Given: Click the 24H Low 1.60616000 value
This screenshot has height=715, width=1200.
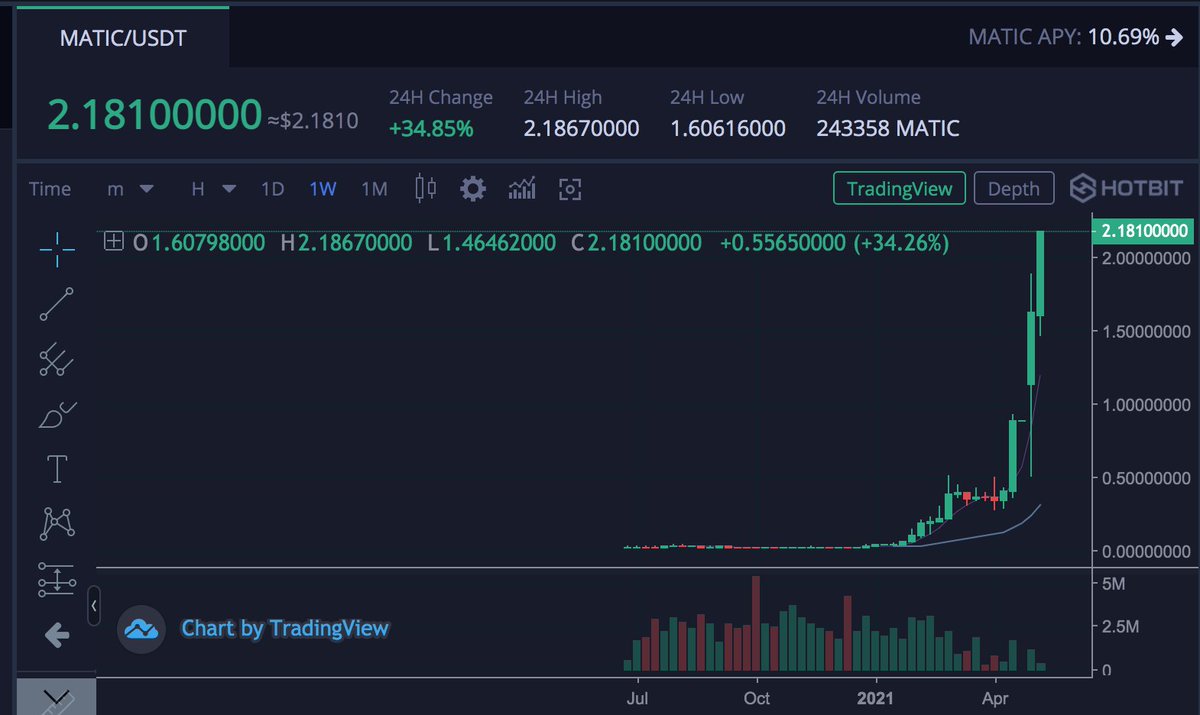Looking at the screenshot, I should [x=728, y=128].
